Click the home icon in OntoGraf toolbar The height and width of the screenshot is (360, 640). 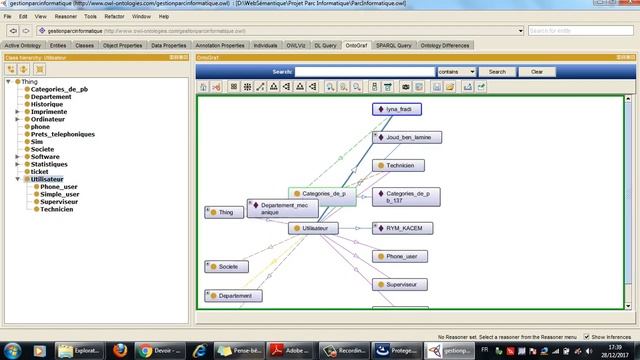[x=203, y=87]
